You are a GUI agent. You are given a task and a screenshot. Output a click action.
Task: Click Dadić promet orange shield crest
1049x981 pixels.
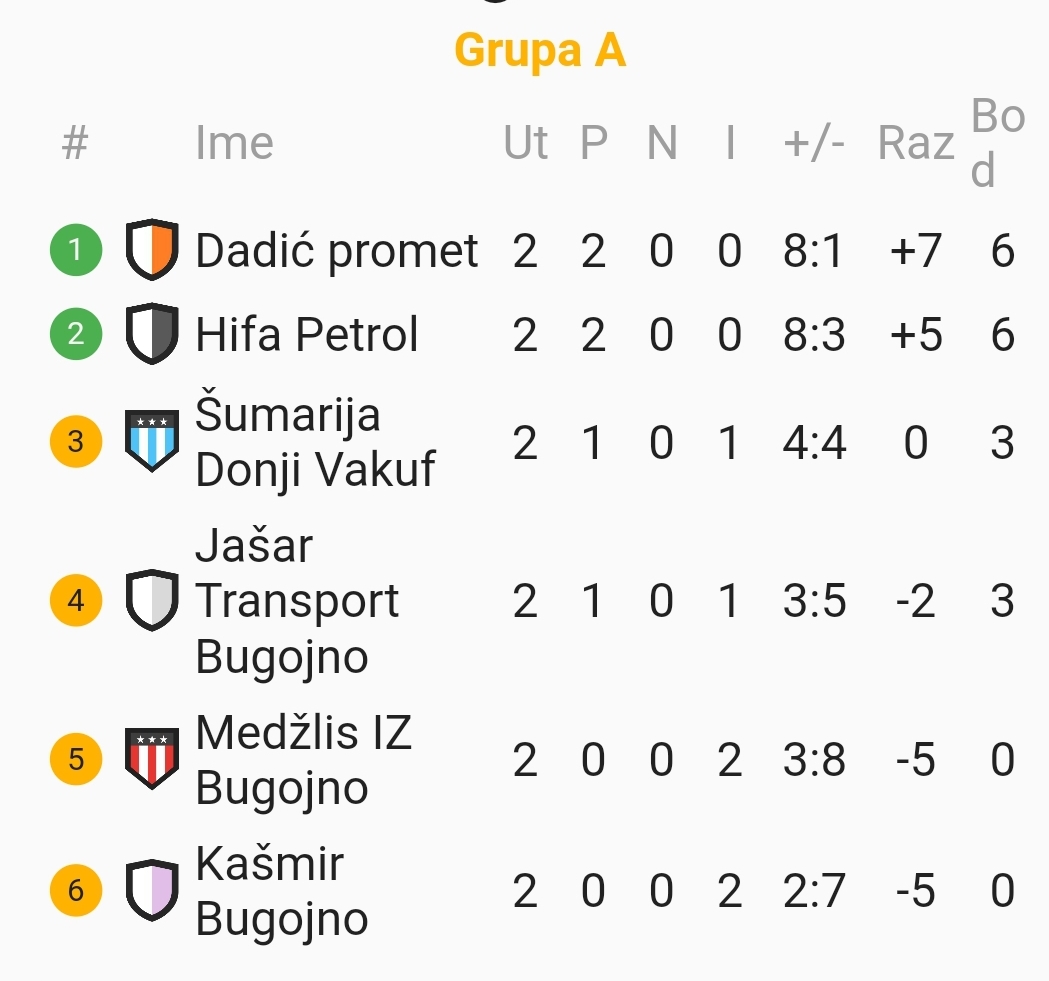tap(152, 250)
